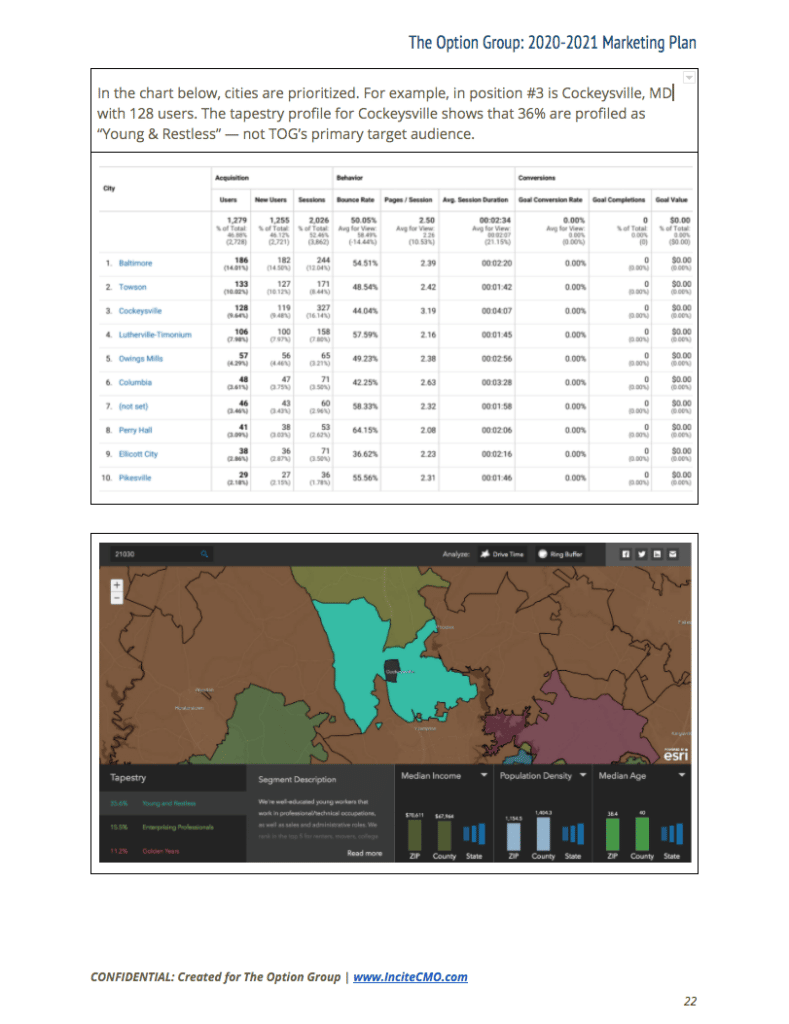Click the Population Density County bar
This screenshot has width=789, height=1024.
(543, 833)
